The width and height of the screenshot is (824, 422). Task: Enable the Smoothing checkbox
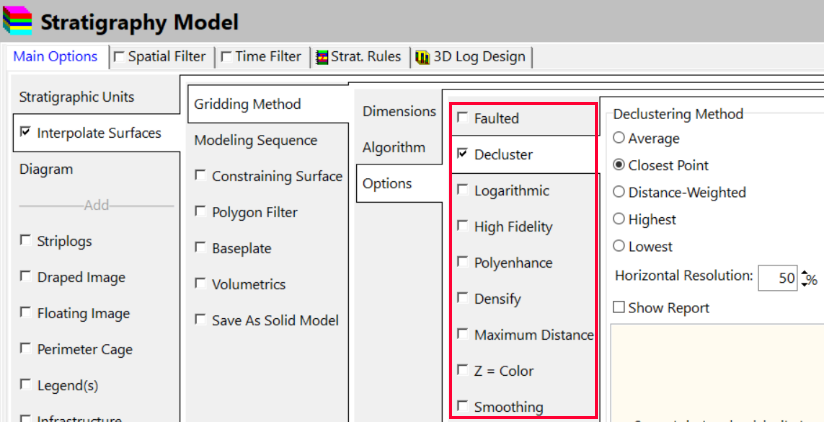point(462,406)
